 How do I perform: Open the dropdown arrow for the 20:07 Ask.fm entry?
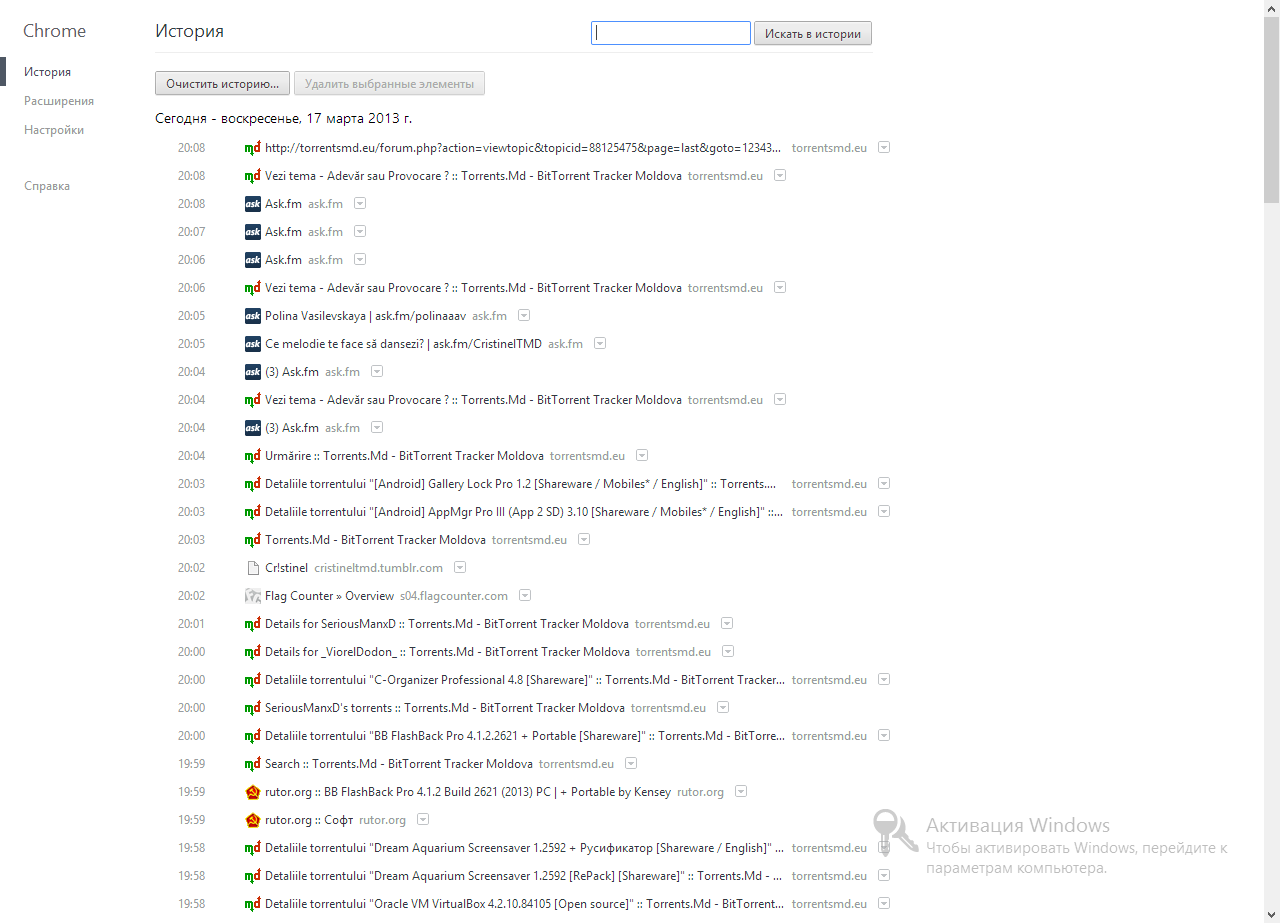pos(360,231)
